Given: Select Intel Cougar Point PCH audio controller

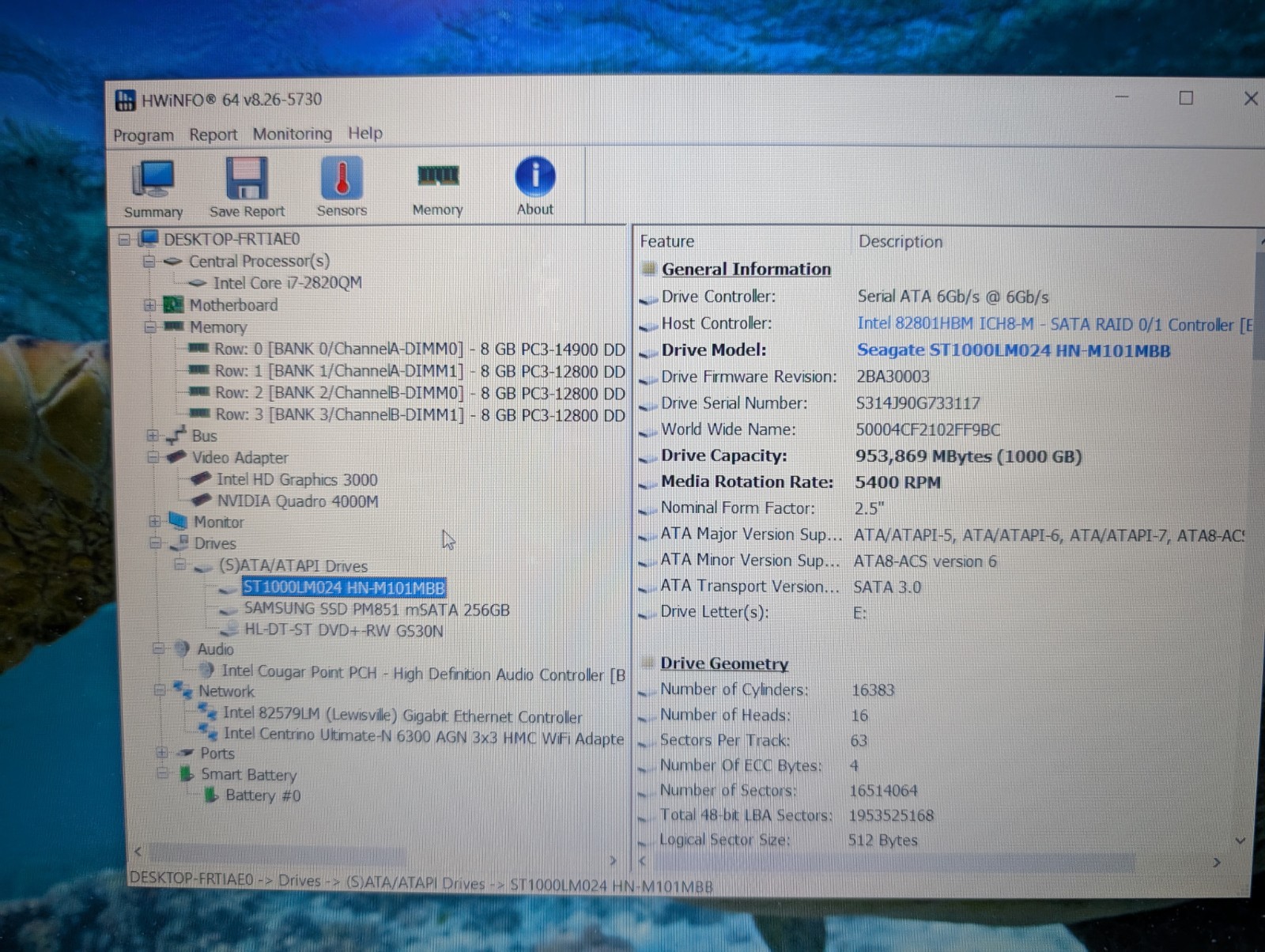Looking at the screenshot, I should pos(424,673).
